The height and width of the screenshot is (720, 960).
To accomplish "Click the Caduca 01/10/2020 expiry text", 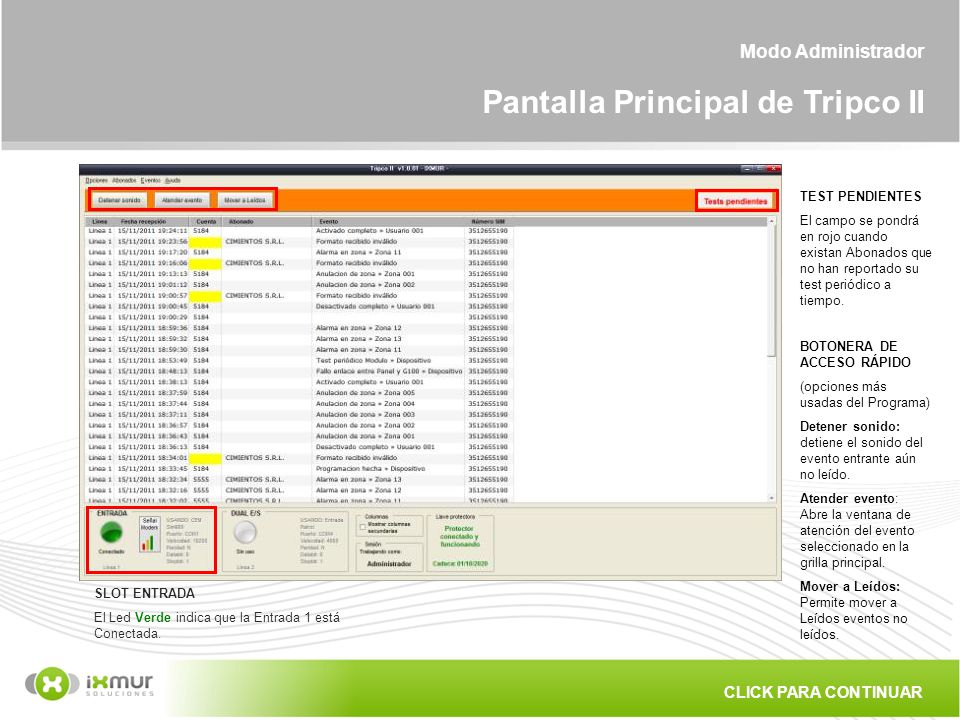I will 460,564.
